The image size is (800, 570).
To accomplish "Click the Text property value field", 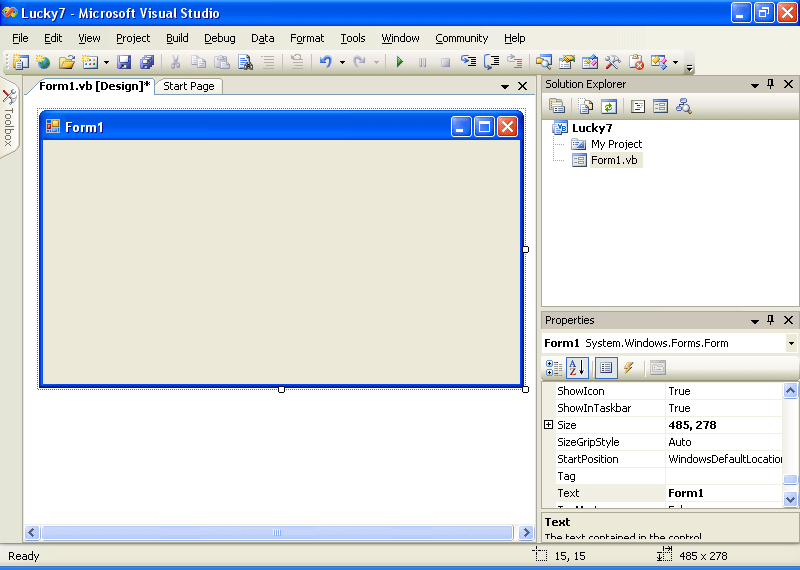I will pyautogui.click(x=722, y=493).
